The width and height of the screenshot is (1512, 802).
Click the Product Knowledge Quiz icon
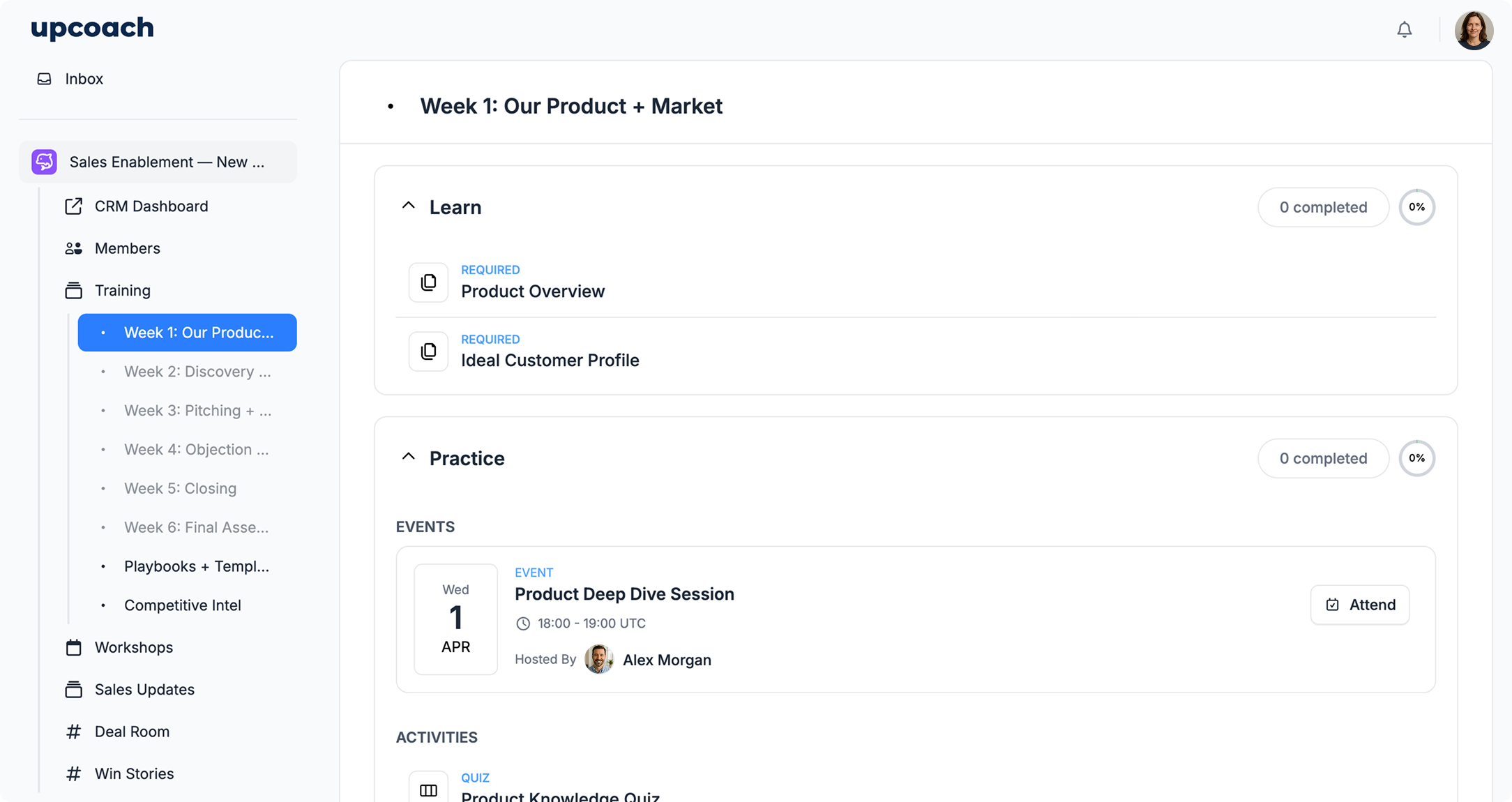[428, 789]
